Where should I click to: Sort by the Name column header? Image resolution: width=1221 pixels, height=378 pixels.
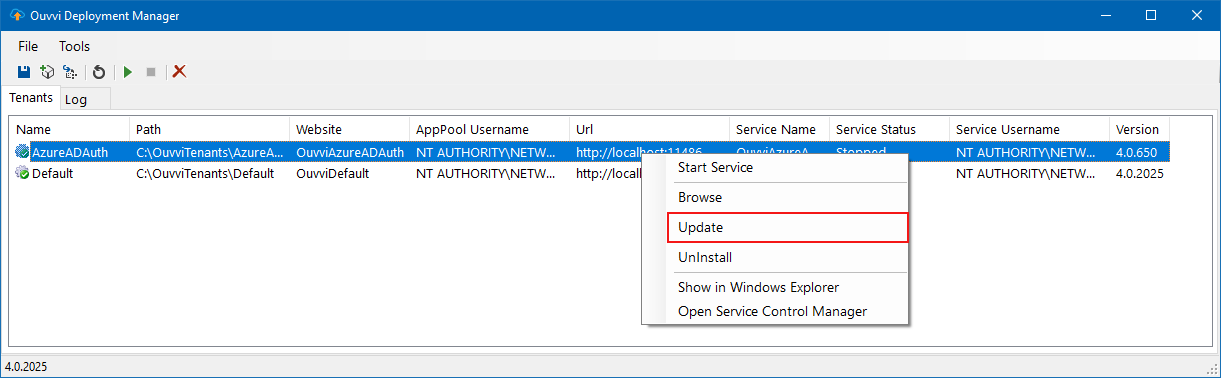point(70,129)
